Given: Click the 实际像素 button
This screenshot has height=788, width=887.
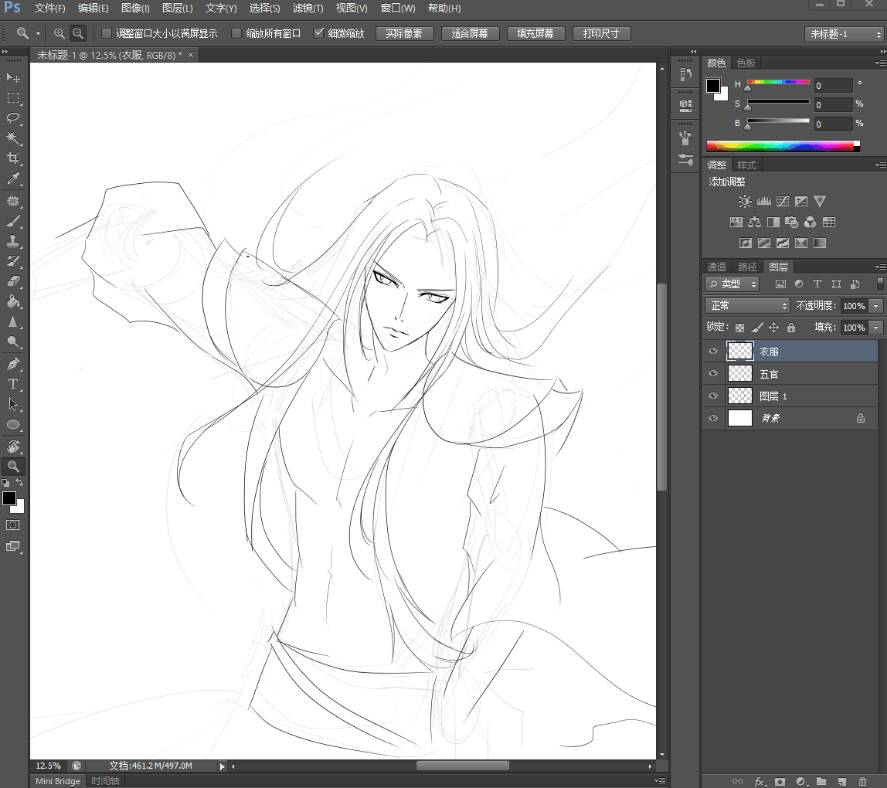Looking at the screenshot, I should click(x=404, y=33).
